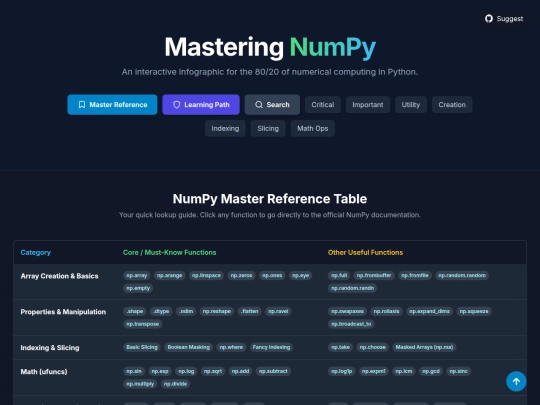Switch to the Learning Path view
Screen dimensions: 540x405
tap(201, 105)
